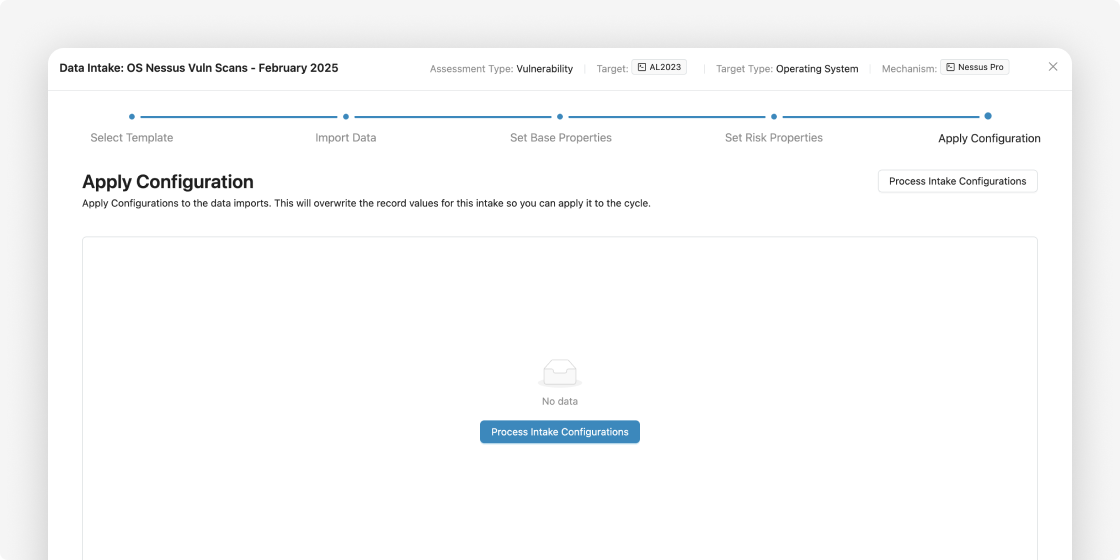The height and width of the screenshot is (560, 1120).
Task: Click the Operating System target type value
Action: click(817, 69)
